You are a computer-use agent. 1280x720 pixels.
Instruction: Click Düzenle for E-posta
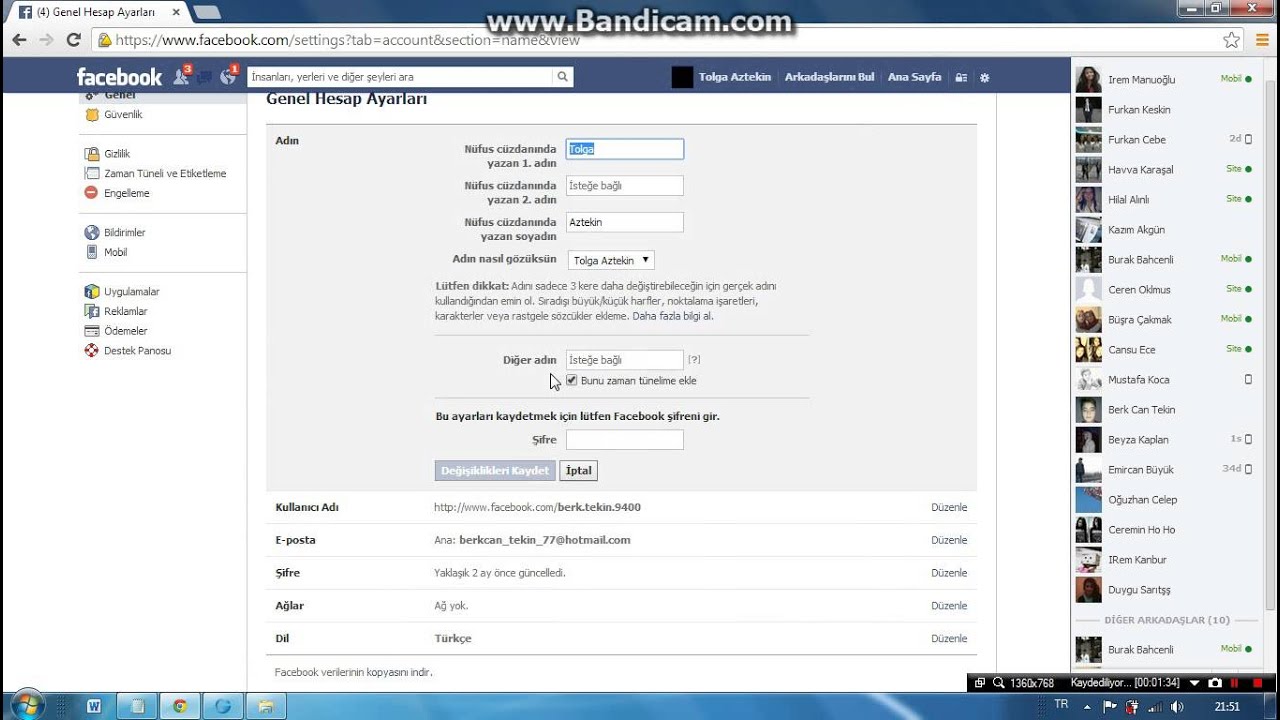949,540
